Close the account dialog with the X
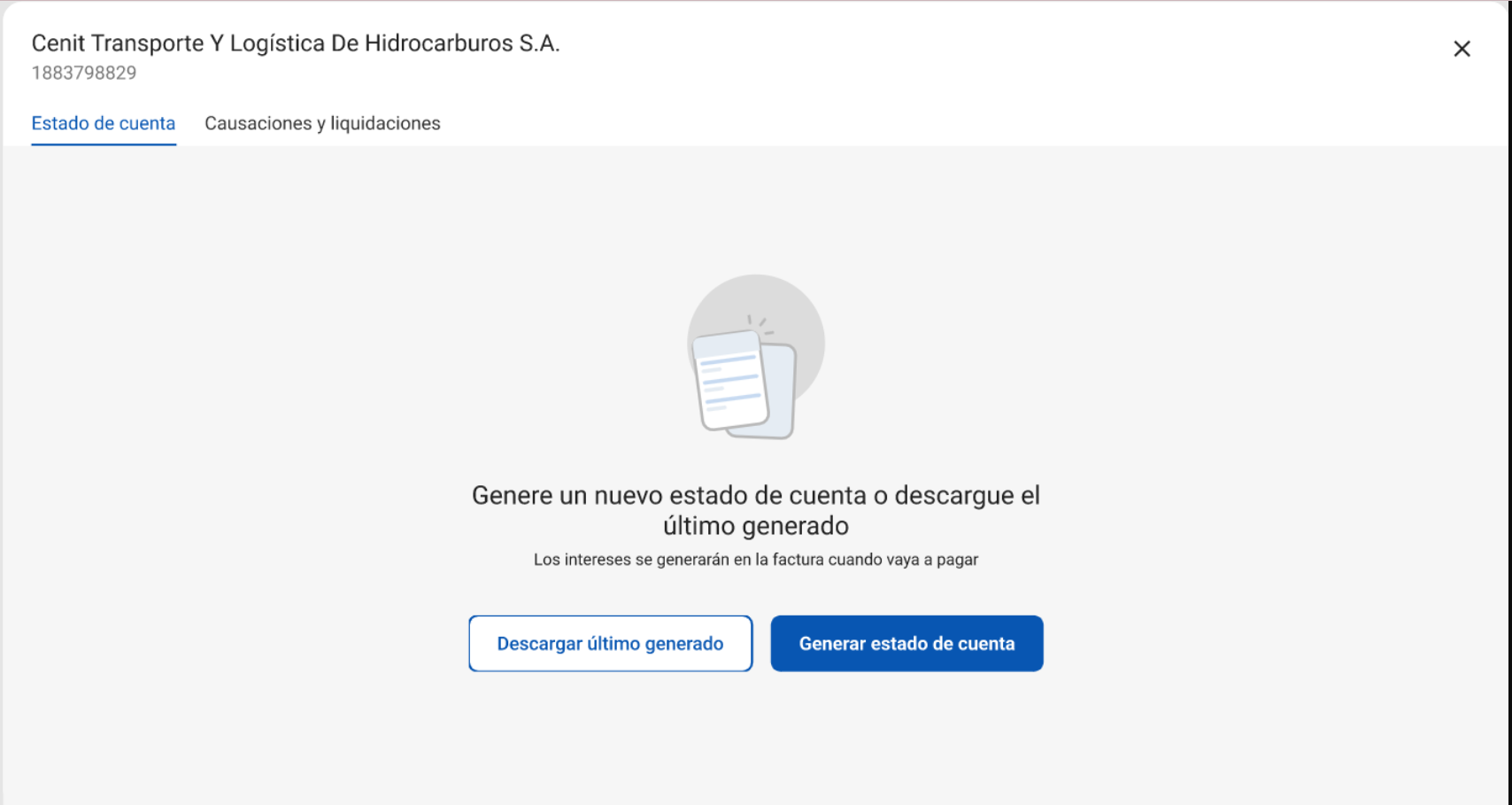The image size is (1512, 805). tap(1462, 49)
